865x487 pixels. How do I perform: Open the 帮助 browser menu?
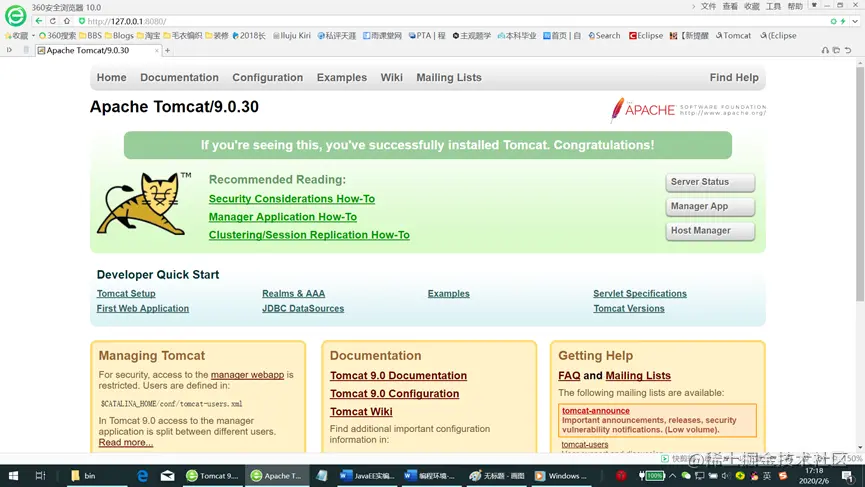point(795,7)
